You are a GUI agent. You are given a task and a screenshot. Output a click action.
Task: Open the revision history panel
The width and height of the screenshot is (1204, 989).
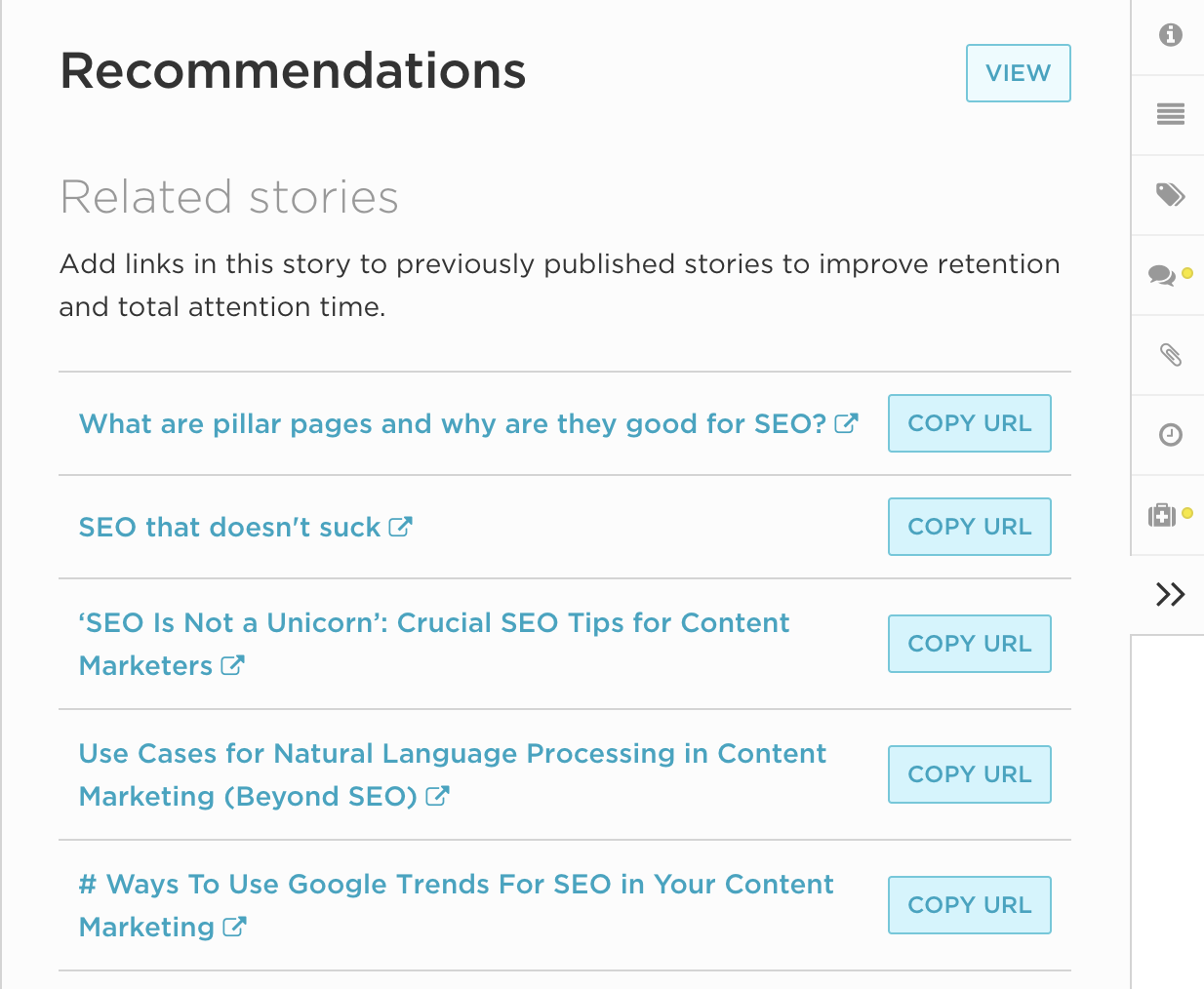1168,436
